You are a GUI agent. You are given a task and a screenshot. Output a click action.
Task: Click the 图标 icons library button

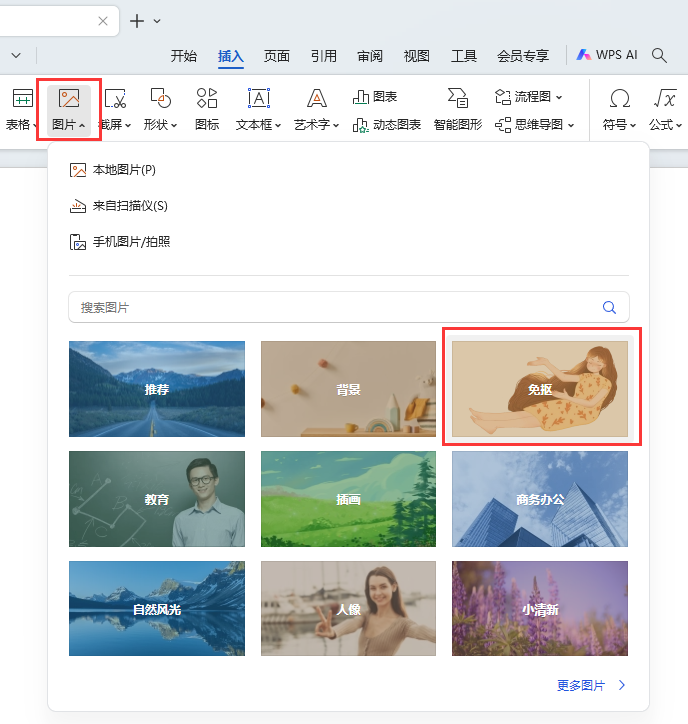[x=207, y=109]
